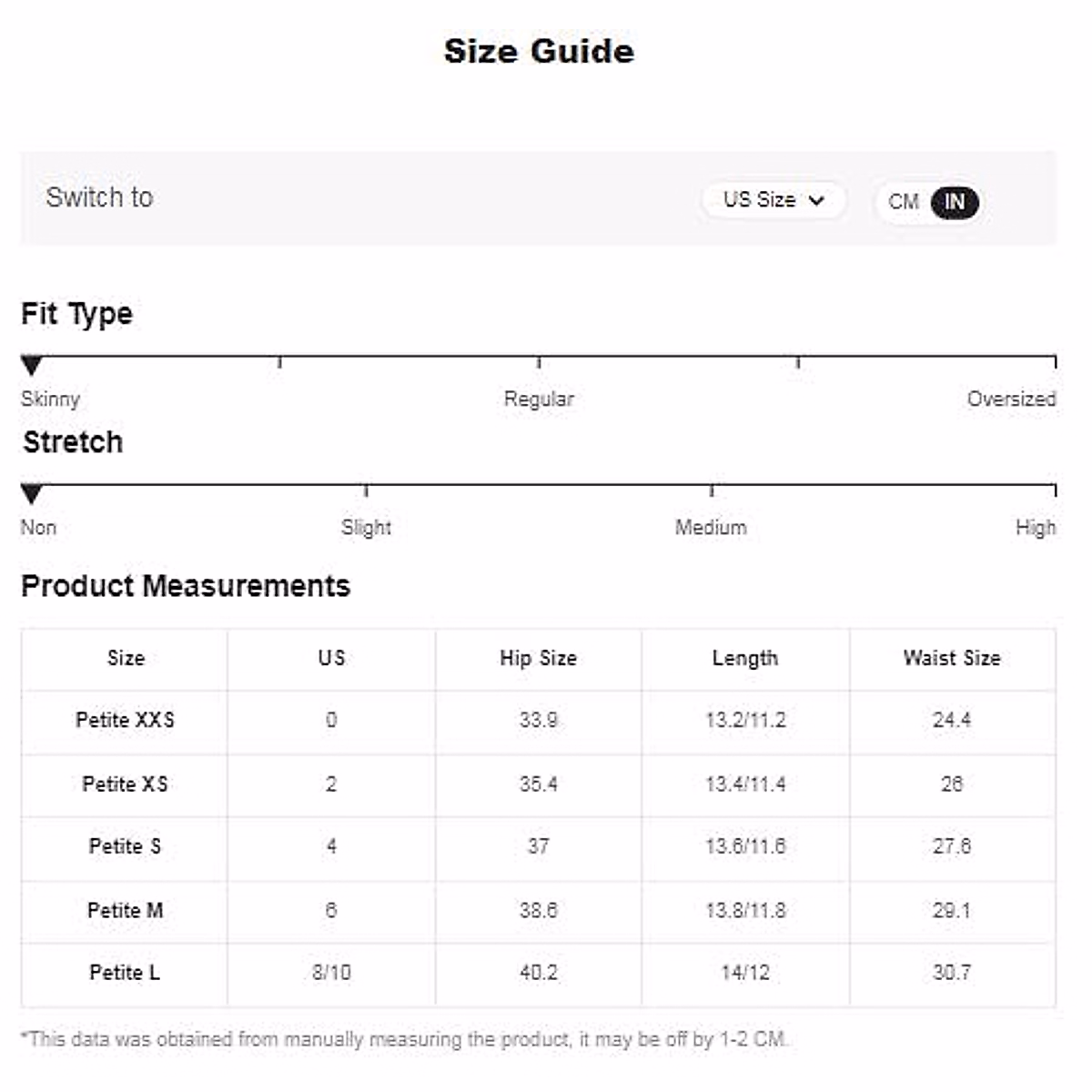Click the Regular fit type label
The width and height of the screenshot is (1092, 1092).
[x=539, y=399]
